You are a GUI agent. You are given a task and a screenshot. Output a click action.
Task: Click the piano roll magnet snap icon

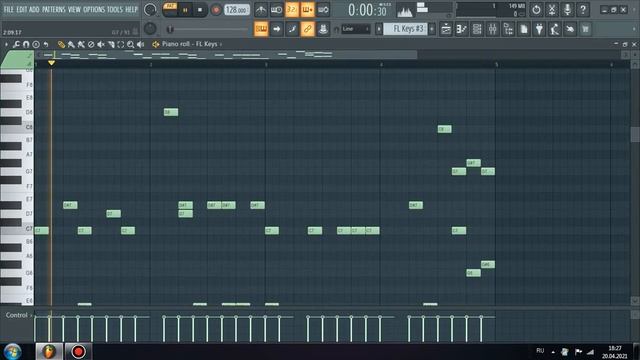click(26, 44)
